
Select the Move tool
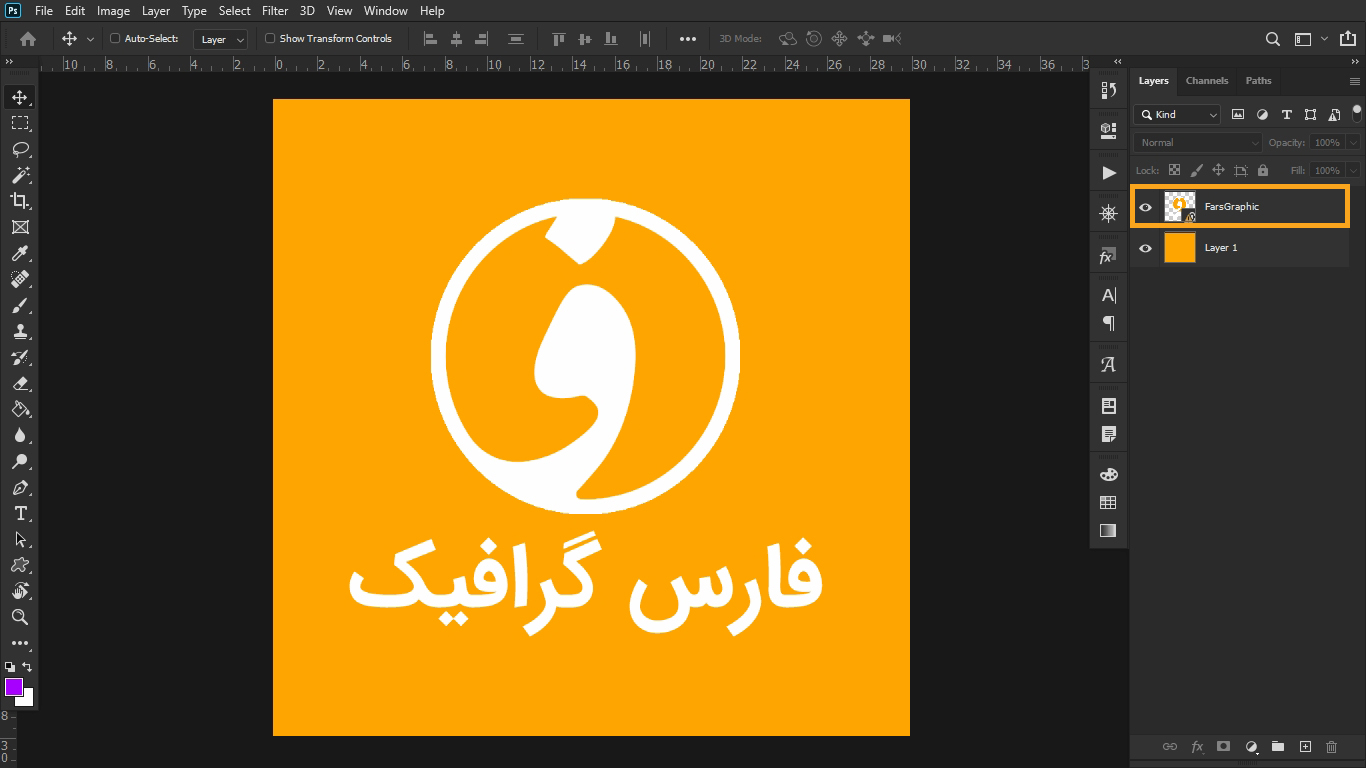click(20, 97)
